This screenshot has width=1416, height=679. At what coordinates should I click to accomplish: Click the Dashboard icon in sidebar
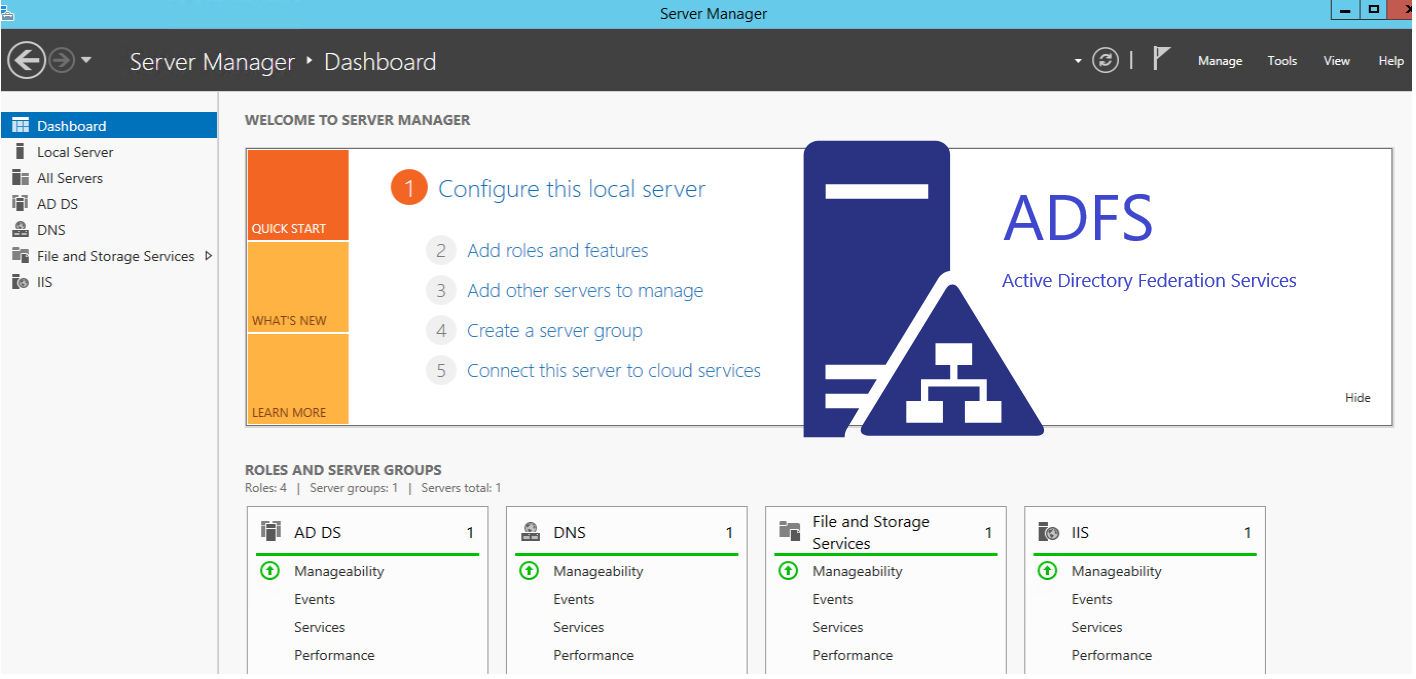pos(20,125)
